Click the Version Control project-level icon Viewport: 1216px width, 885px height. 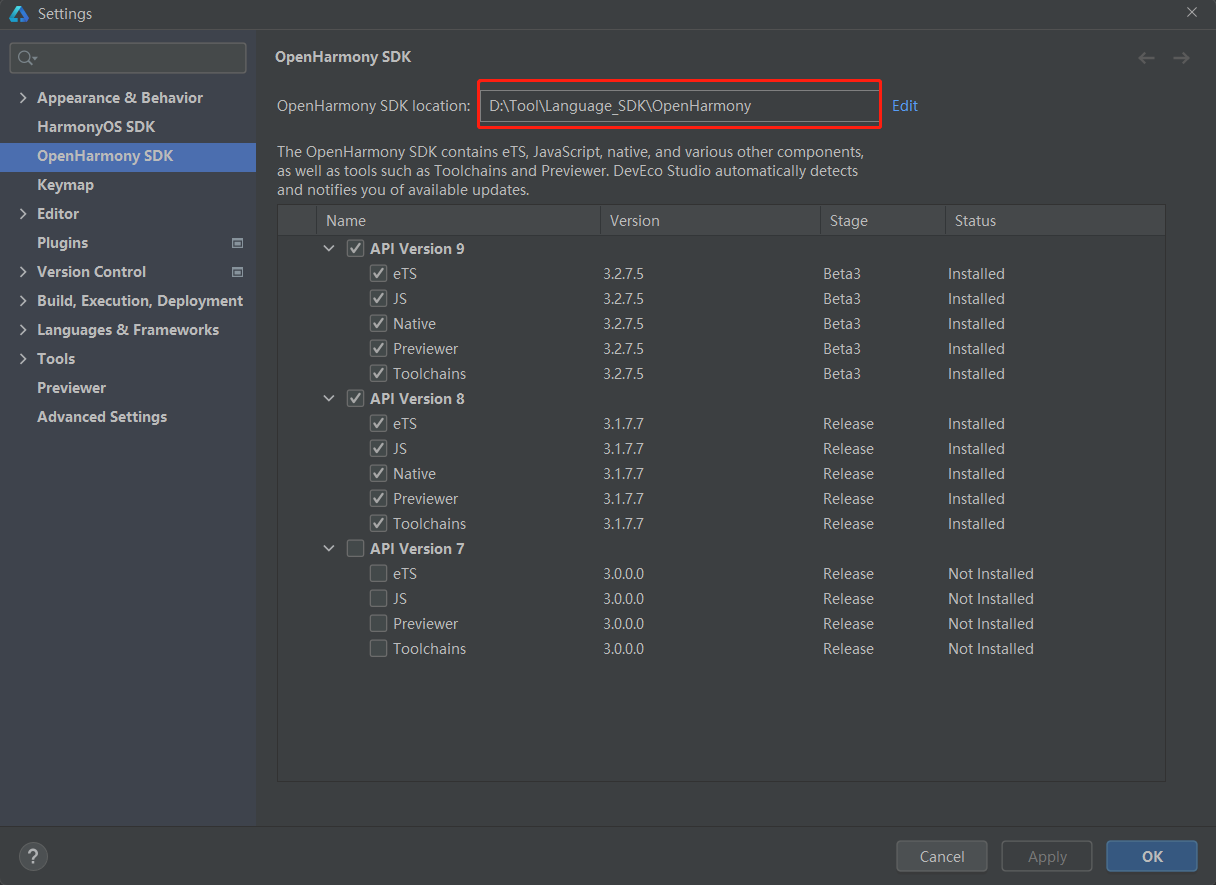[x=237, y=272]
